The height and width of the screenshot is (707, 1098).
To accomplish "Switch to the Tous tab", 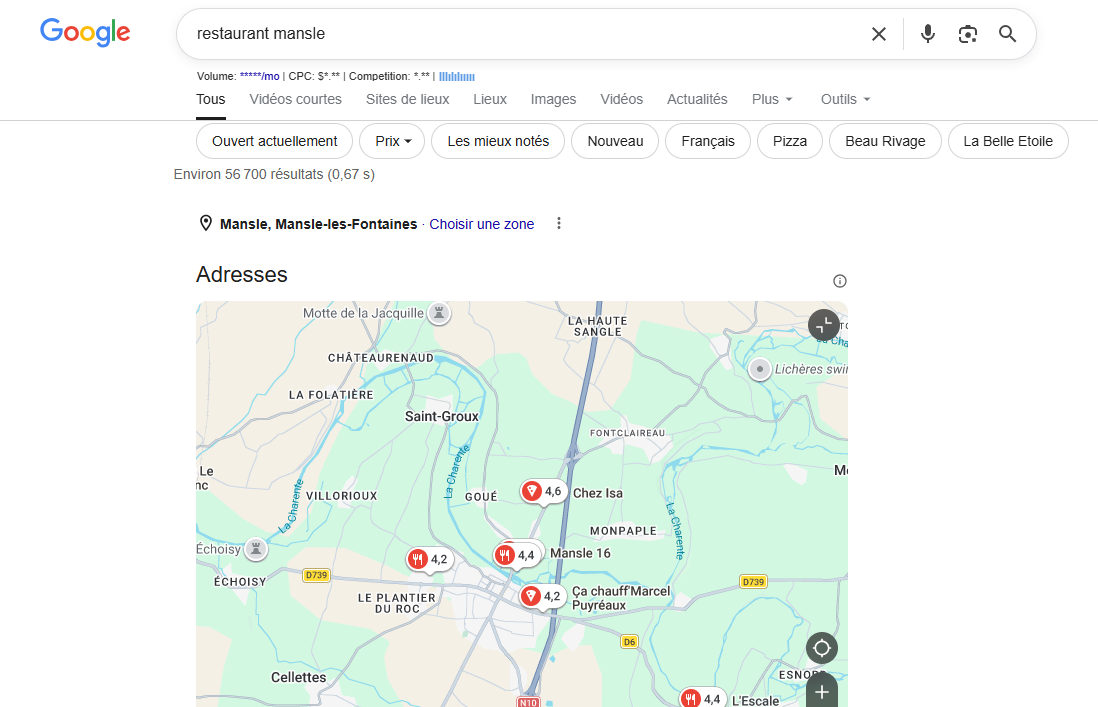I will 211,99.
